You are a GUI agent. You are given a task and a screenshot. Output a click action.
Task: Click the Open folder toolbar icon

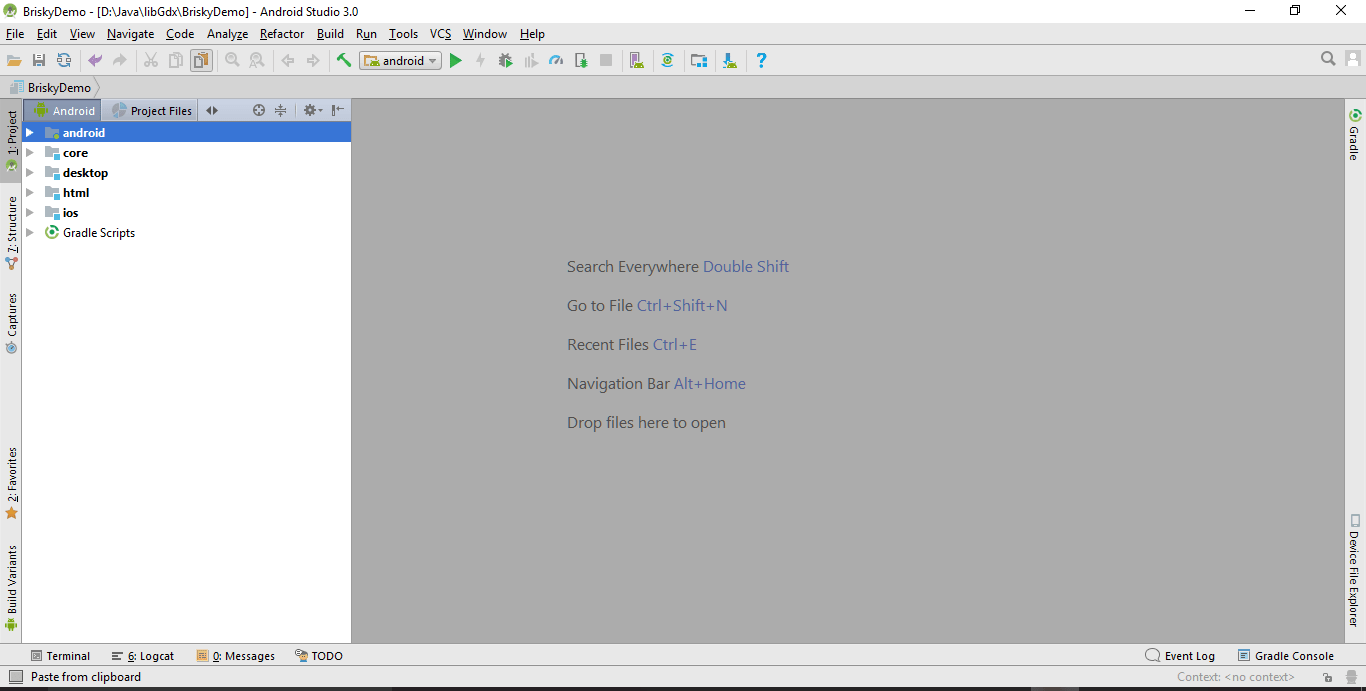[x=14, y=61]
